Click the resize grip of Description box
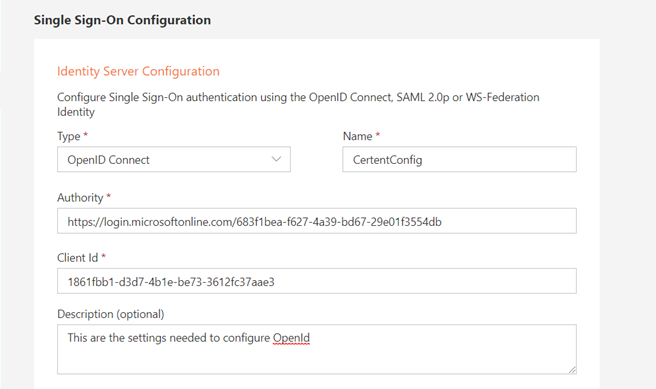Screen dimensions: 656x389 click(572, 370)
